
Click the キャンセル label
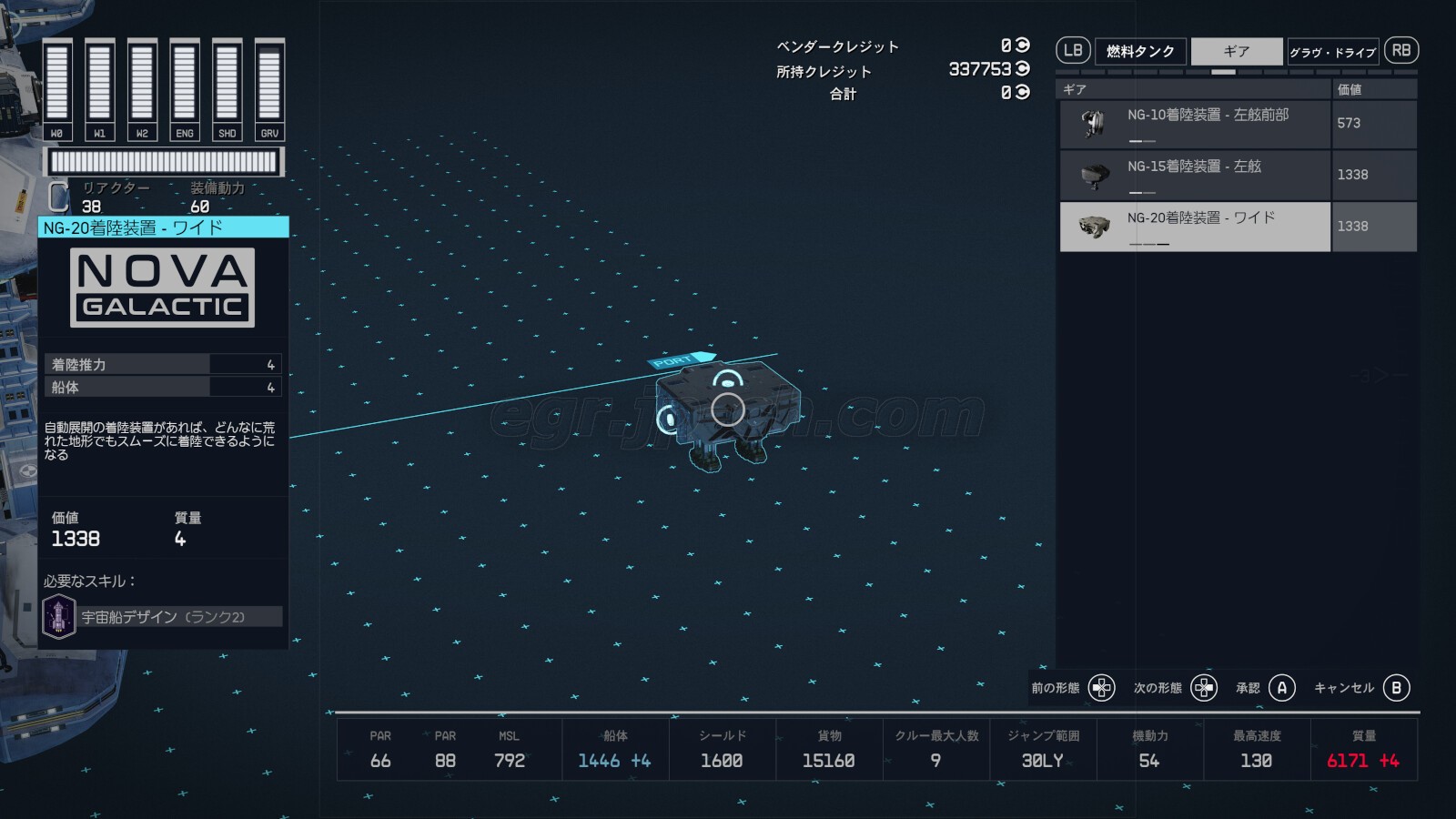pyautogui.click(x=1343, y=688)
